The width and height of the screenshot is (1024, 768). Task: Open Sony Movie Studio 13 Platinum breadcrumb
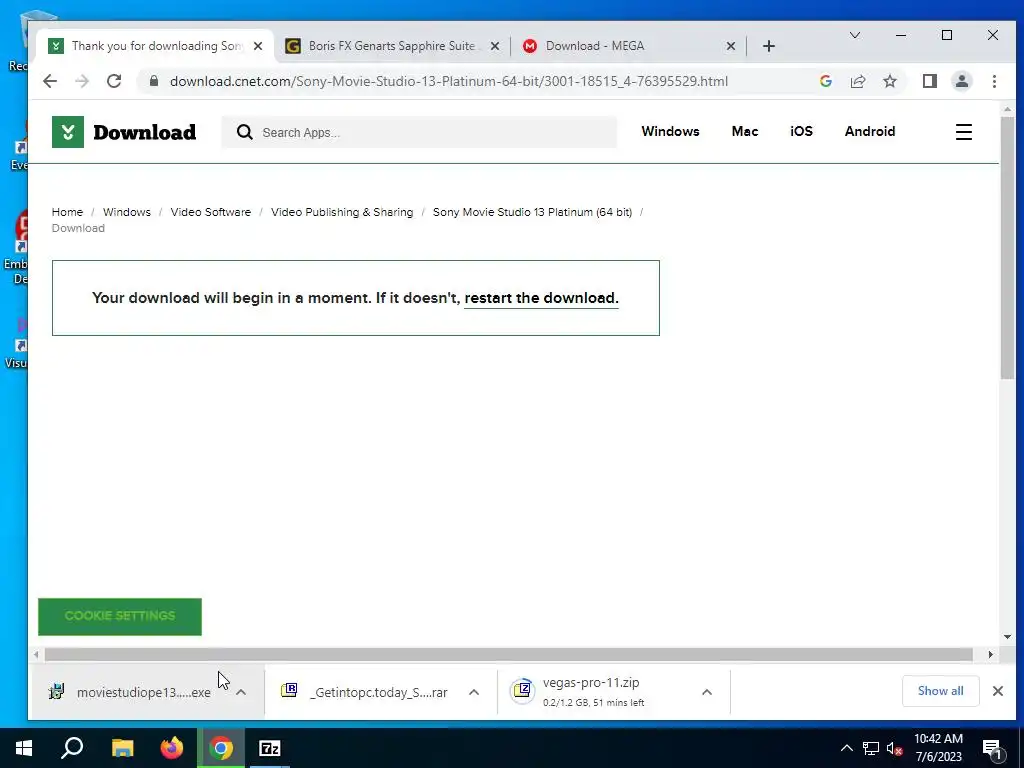point(532,212)
